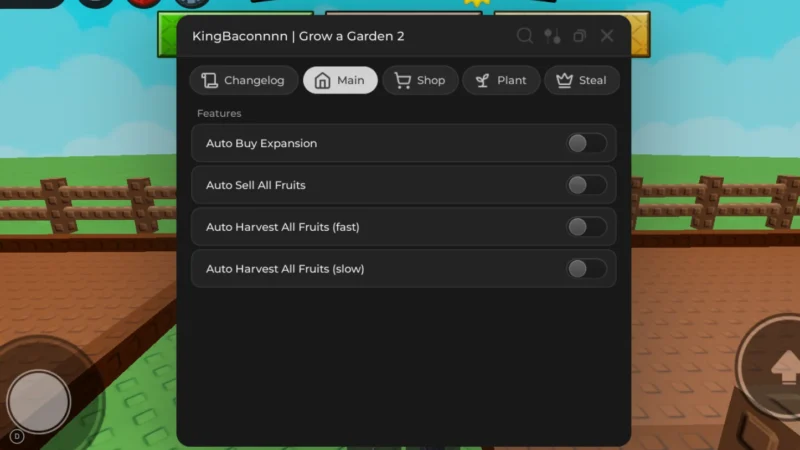The height and width of the screenshot is (450, 800).
Task: Click the search magnifier icon in header
Action: pos(524,36)
